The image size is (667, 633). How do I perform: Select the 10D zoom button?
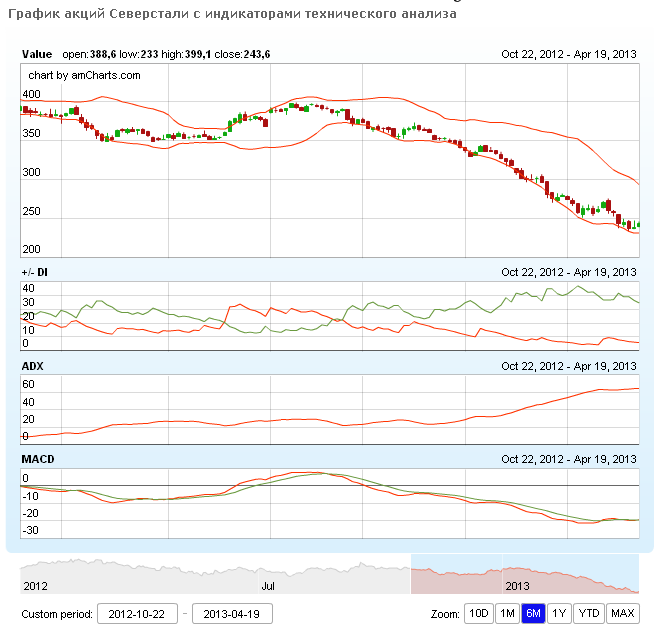(479, 613)
